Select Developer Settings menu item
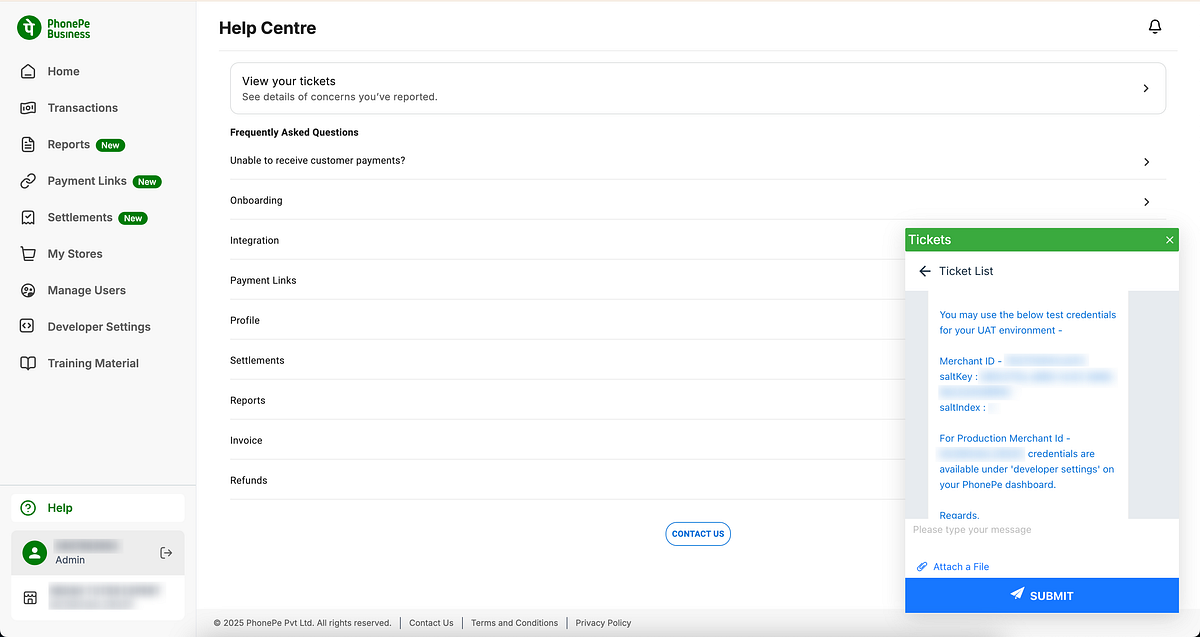Image resolution: width=1200 pixels, height=637 pixels. point(99,327)
